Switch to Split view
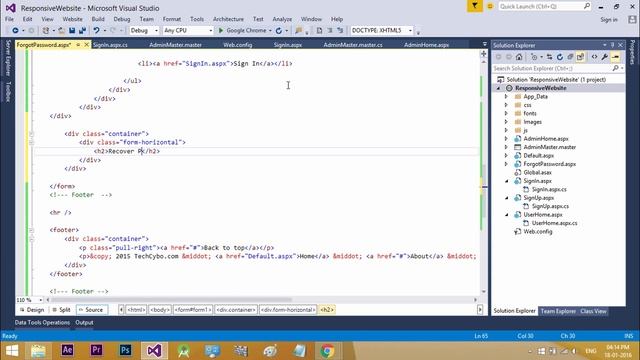This screenshot has width=640, height=360. point(62,310)
